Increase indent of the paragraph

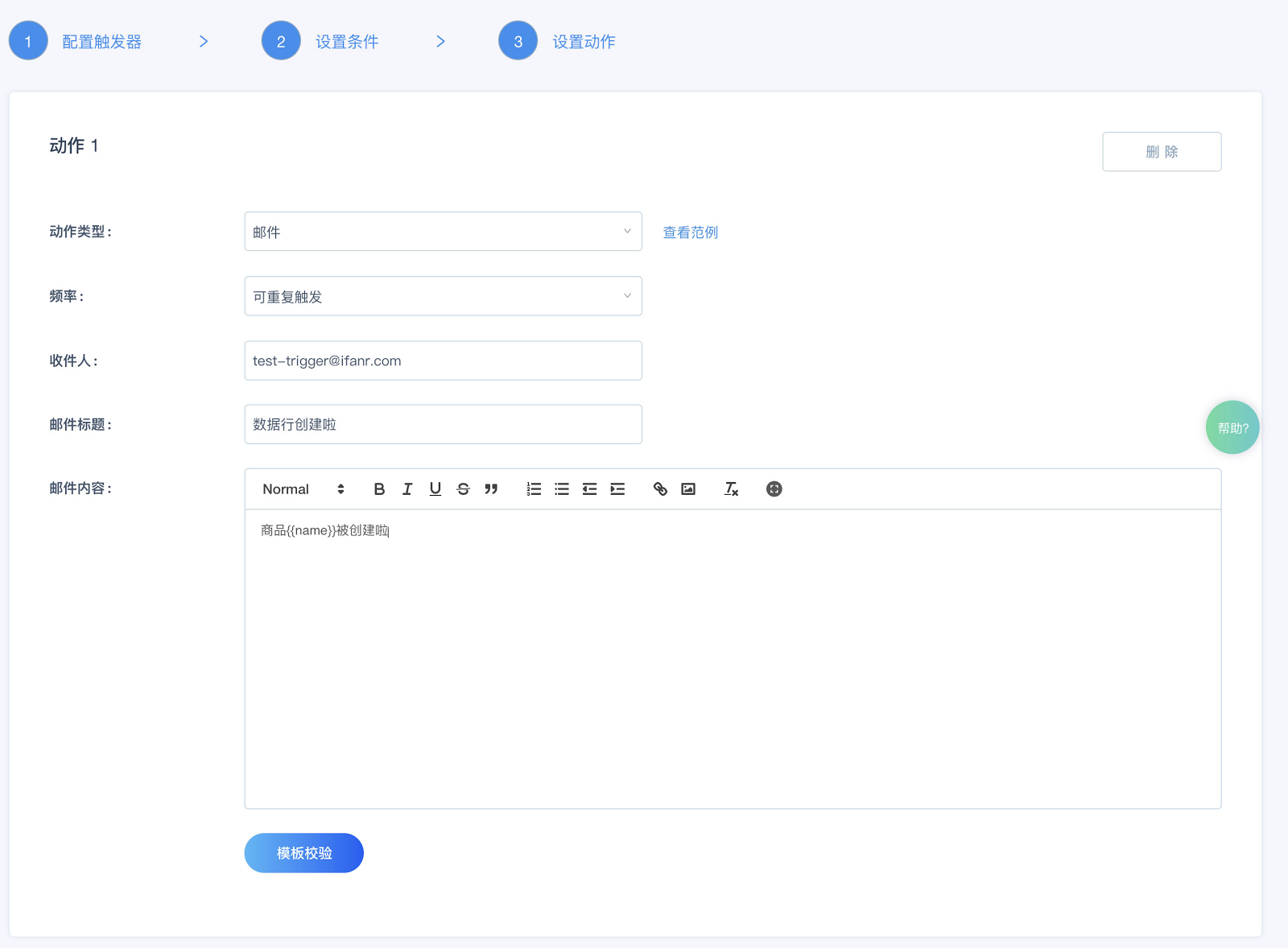point(617,489)
